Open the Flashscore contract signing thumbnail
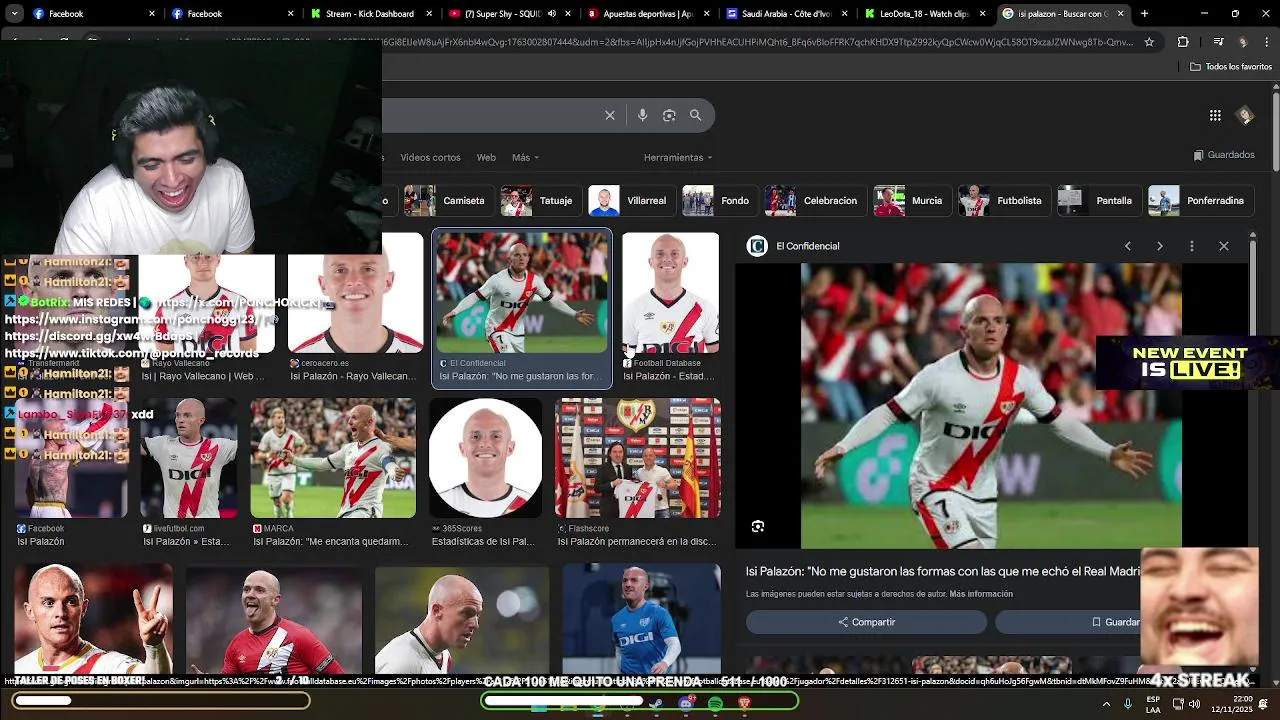The image size is (1280, 720). tap(638, 458)
